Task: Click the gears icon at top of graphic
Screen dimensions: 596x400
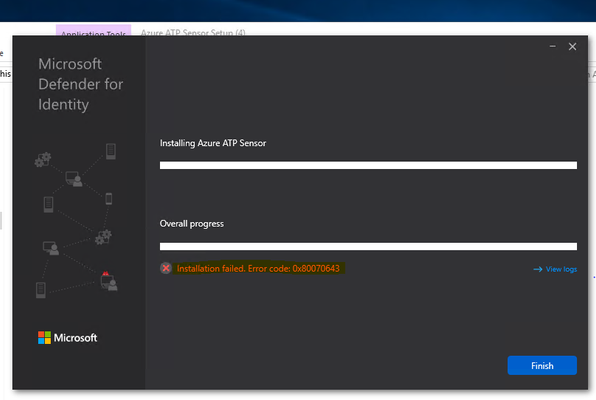Action: (43, 160)
